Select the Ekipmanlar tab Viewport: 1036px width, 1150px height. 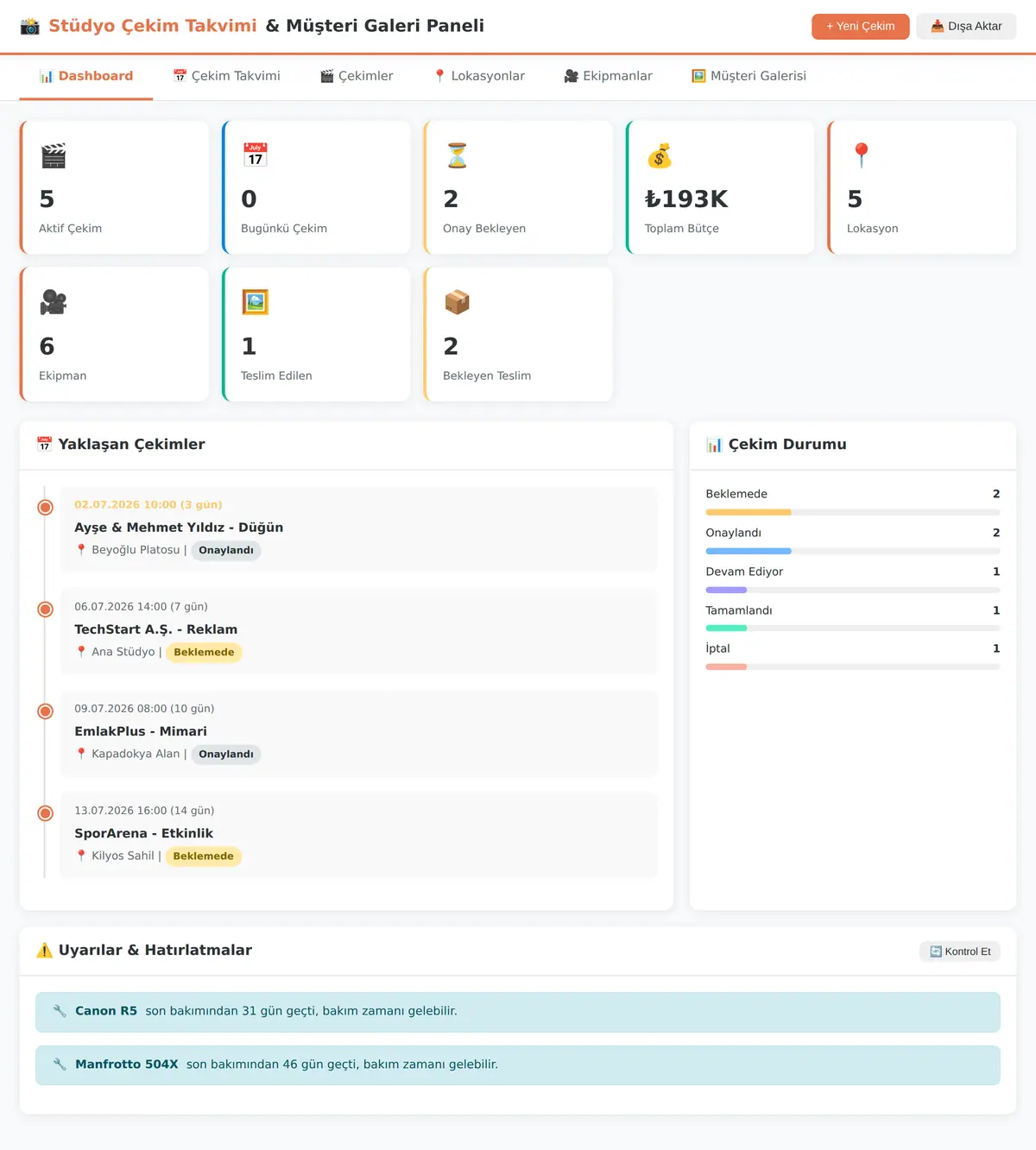click(x=609, y=76)
